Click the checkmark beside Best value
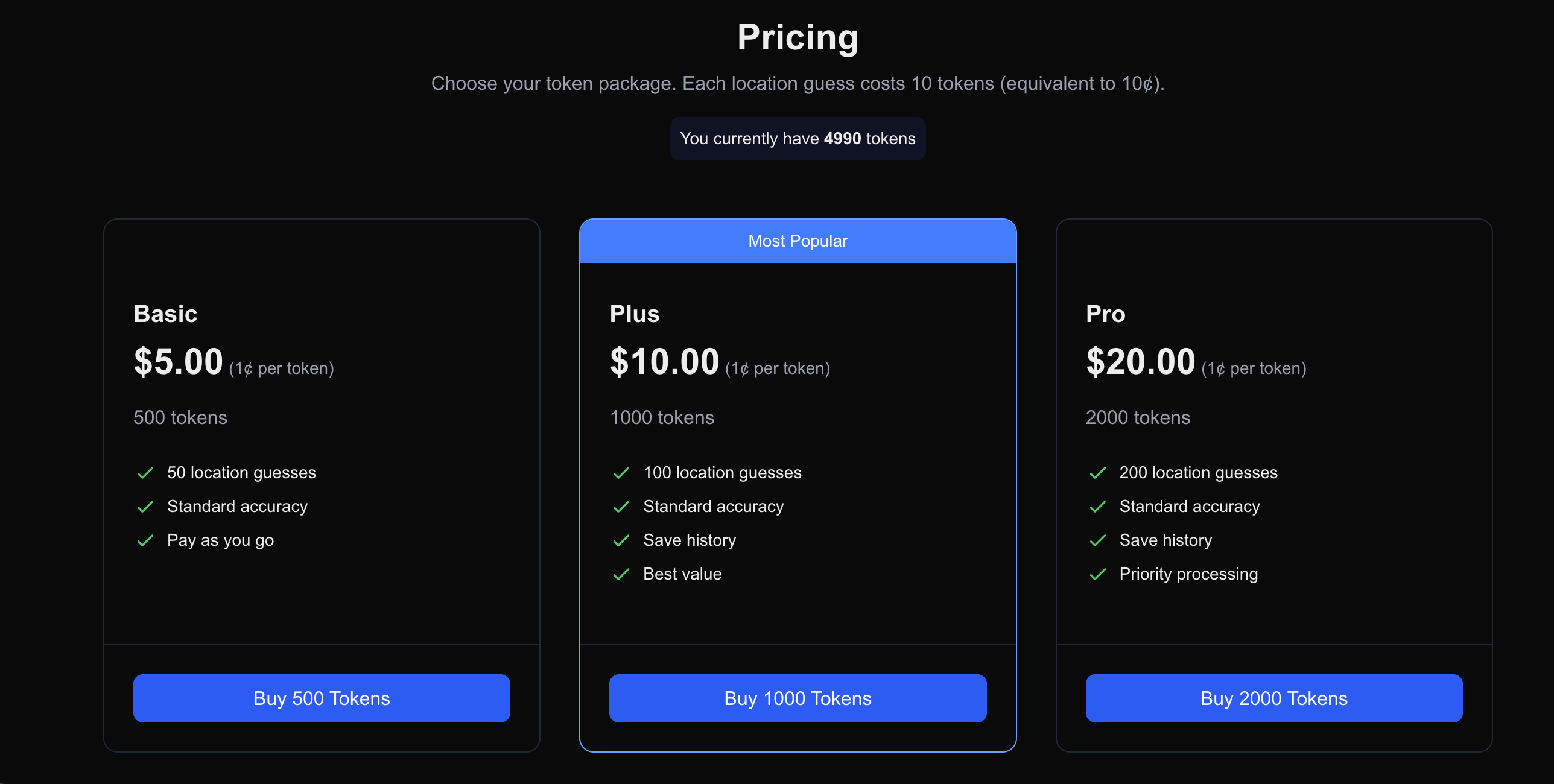The width and height of the screenshot is (1554, 784). 621,574
